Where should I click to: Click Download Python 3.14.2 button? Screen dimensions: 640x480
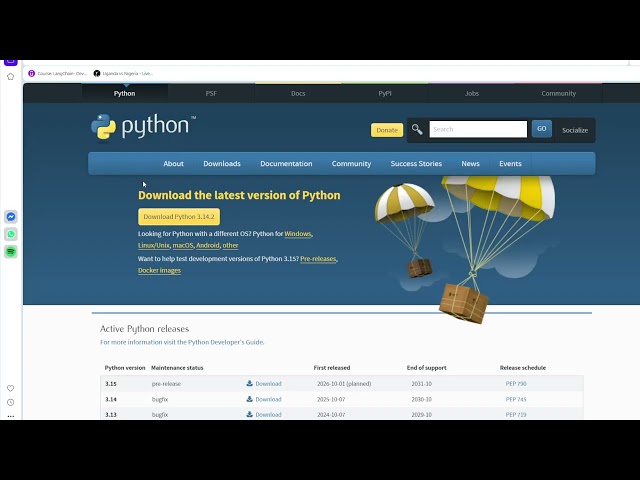click(179, 217)
